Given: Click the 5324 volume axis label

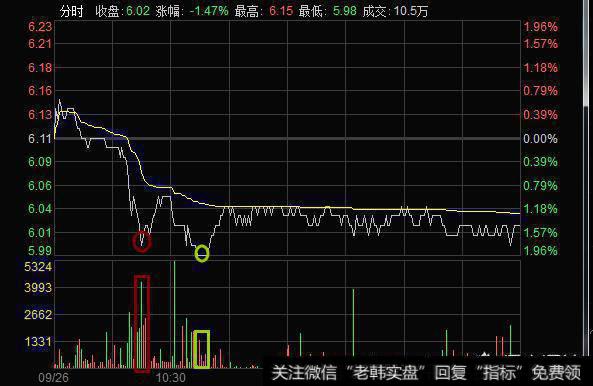Looking at the screenshot, I should coord(38,267).
